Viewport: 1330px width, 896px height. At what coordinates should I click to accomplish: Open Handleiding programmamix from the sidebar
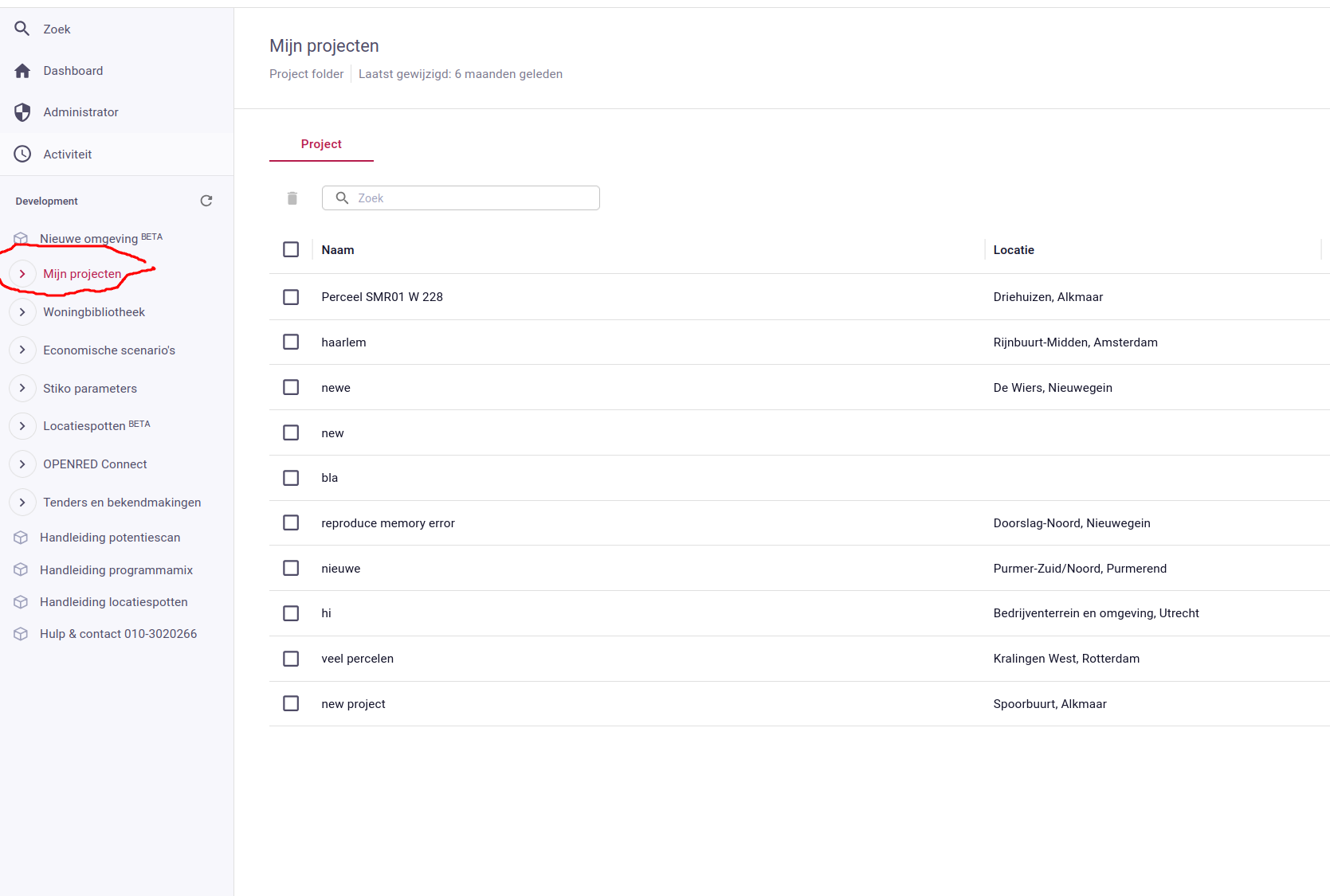pos(116,570)
